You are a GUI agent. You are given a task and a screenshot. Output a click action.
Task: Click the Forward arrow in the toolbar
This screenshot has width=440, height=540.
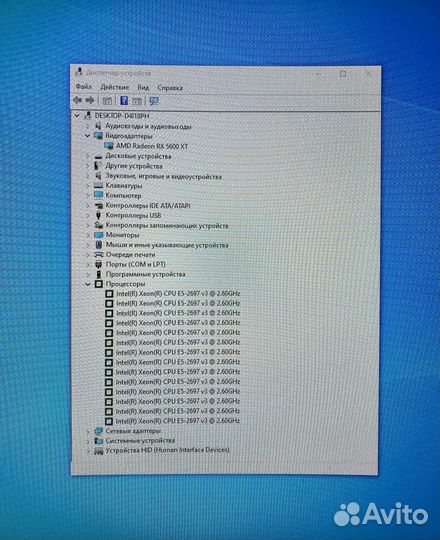click(90, 100)
